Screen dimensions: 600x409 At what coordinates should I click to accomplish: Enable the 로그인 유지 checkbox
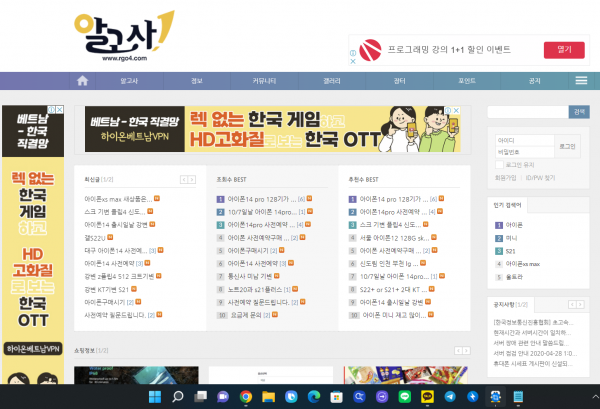[x=500, y=163]
